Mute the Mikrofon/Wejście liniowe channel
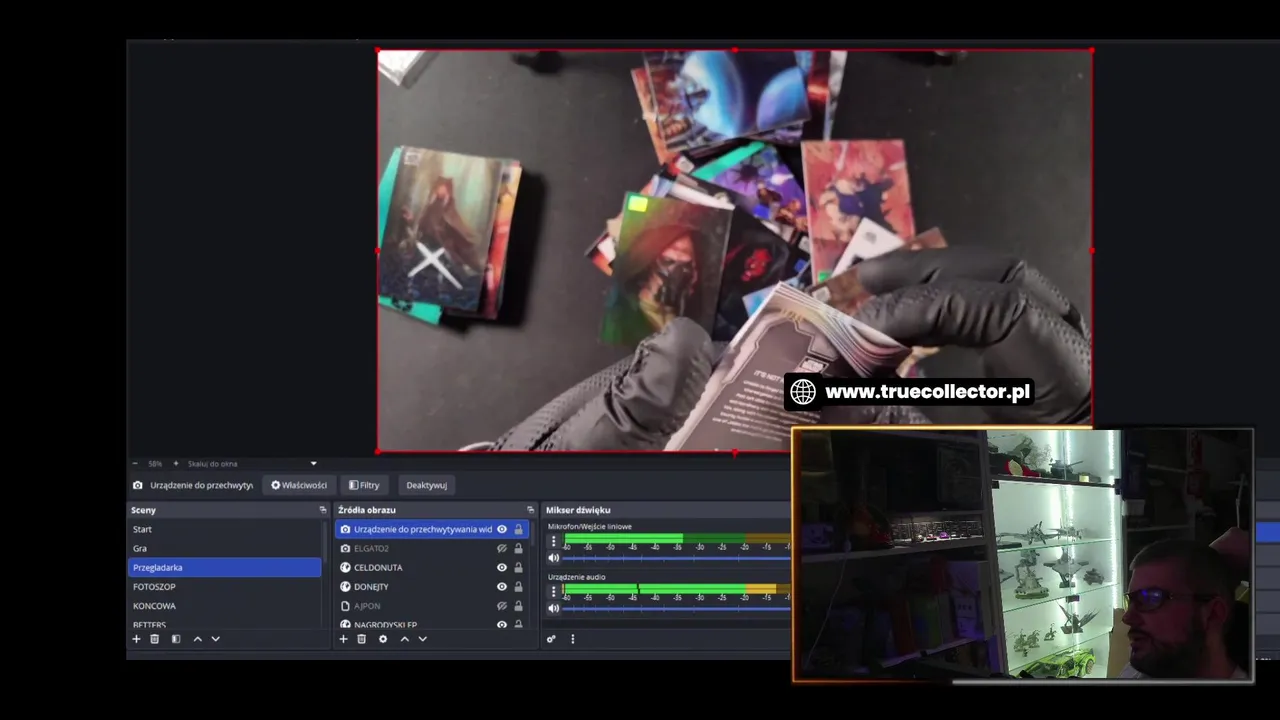Viewport: 1280px width, 720px height. pos(553,557)
